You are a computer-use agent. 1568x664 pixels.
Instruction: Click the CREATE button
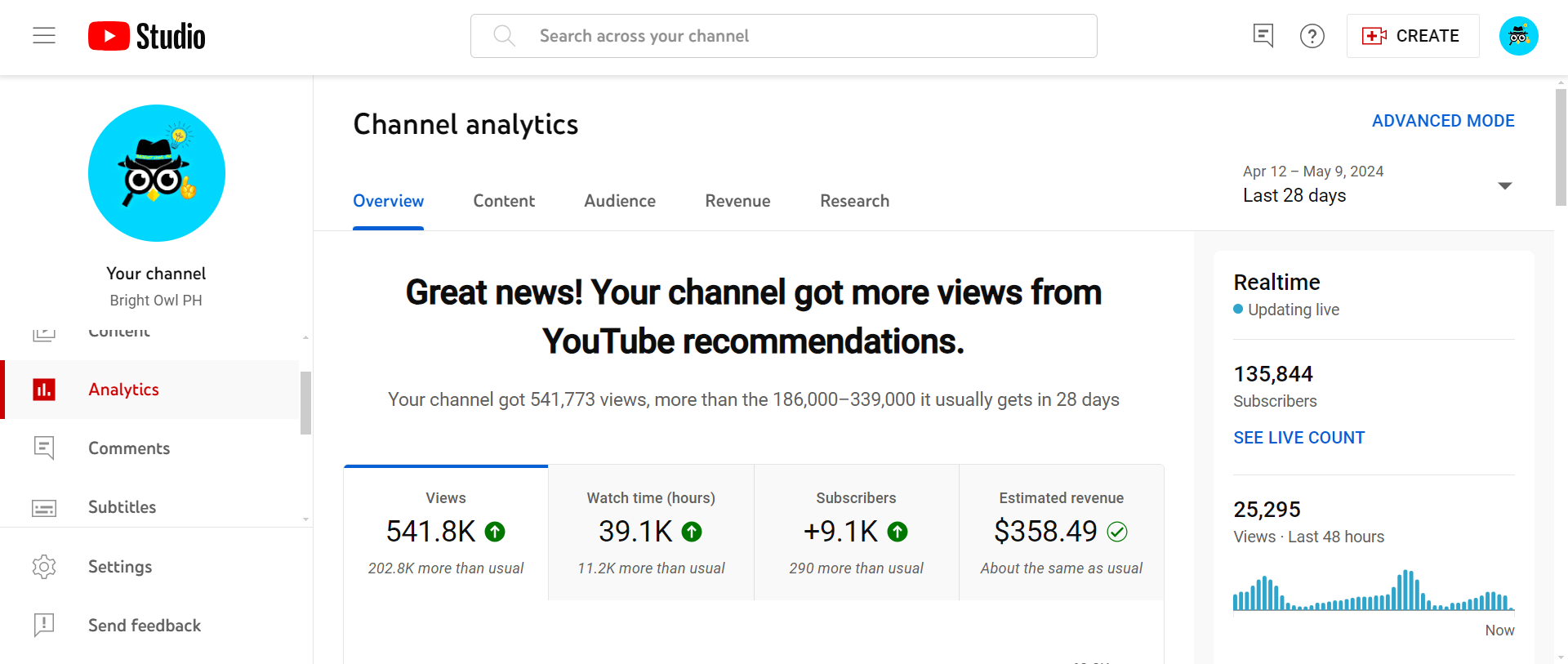1412,36
